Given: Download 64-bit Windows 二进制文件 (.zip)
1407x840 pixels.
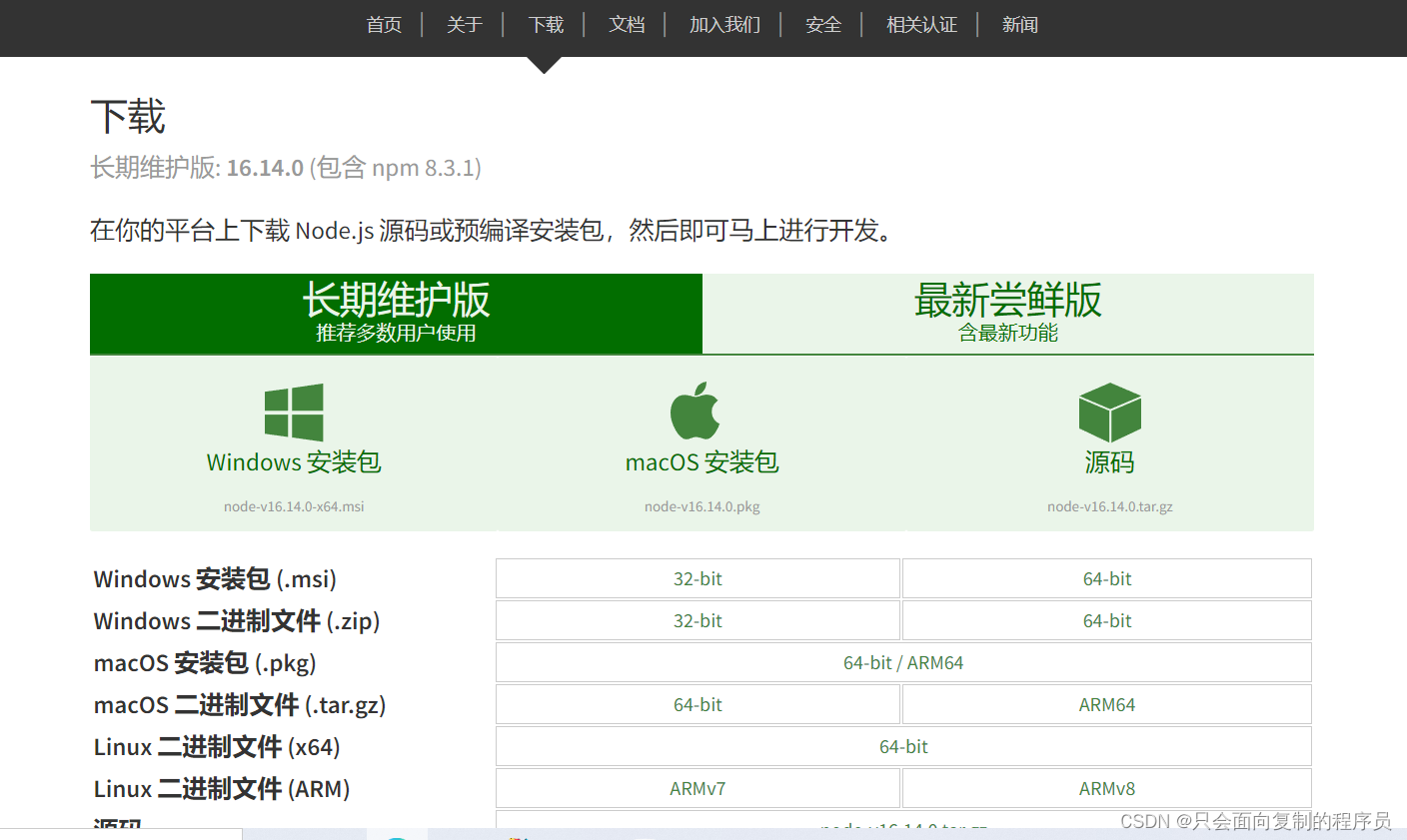Looking at the screenshot, I should pyautogui.click(x=1107, y=621).
